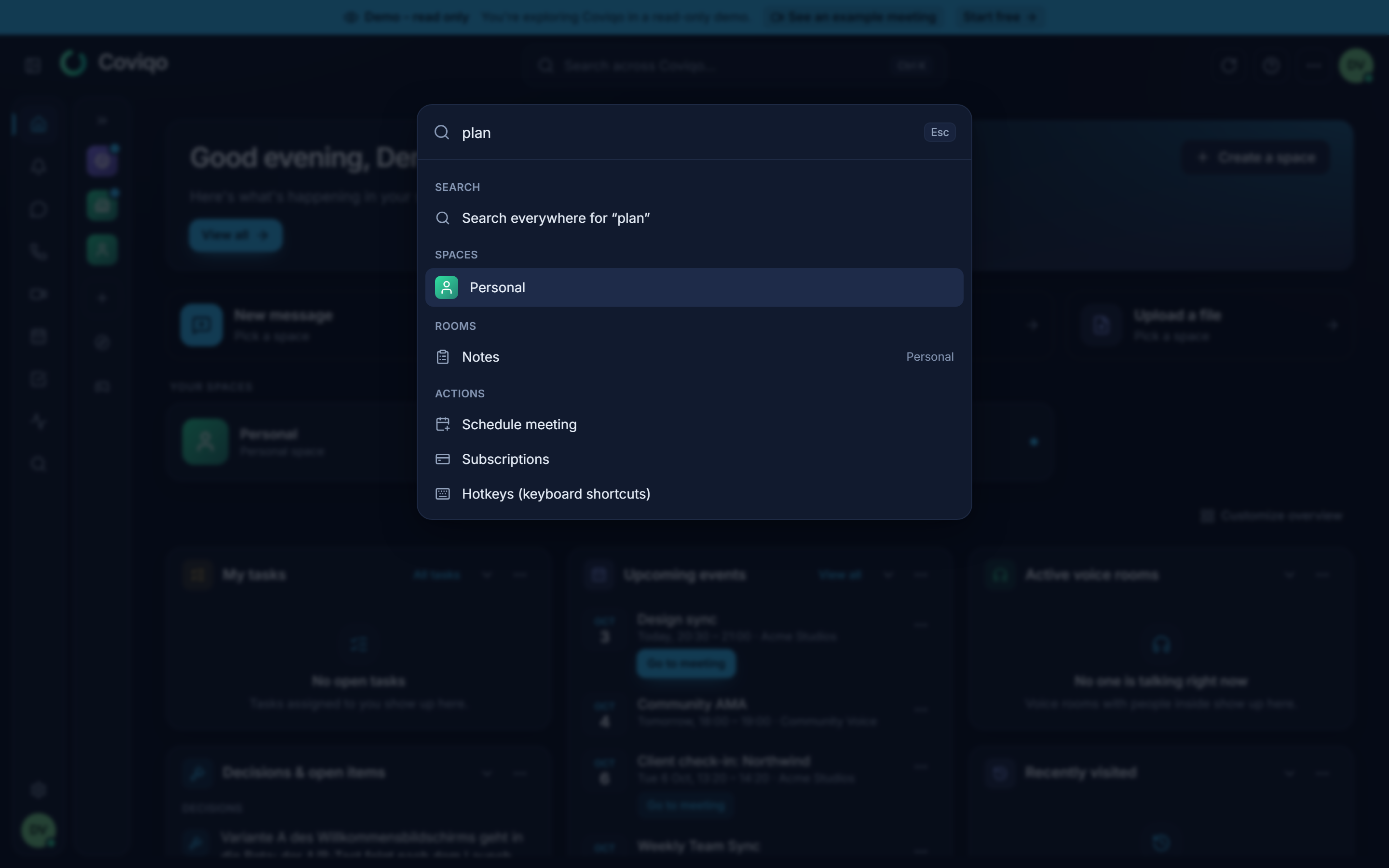The width and height of the screenshot is (1389, 868).
Task: Click the Coviqo logo in the header
Action: (114, 63)
